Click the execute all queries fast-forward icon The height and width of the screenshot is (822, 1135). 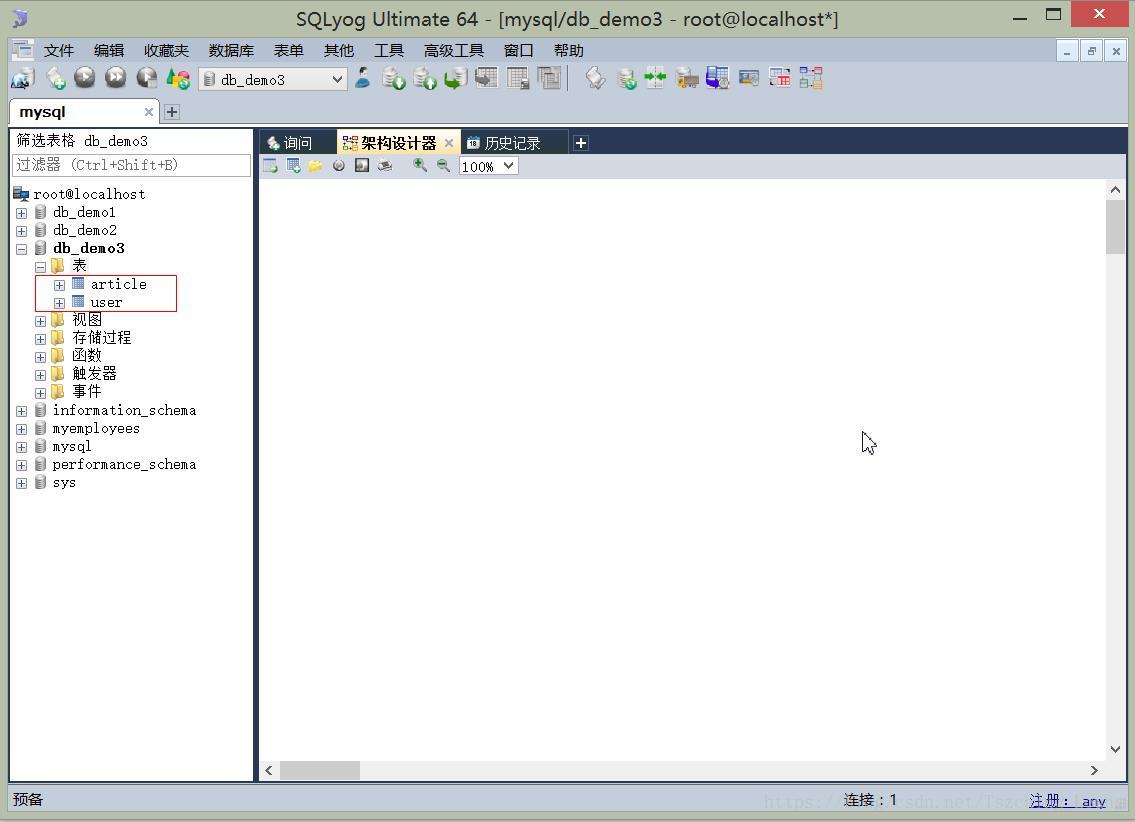[x=115, y=77]
